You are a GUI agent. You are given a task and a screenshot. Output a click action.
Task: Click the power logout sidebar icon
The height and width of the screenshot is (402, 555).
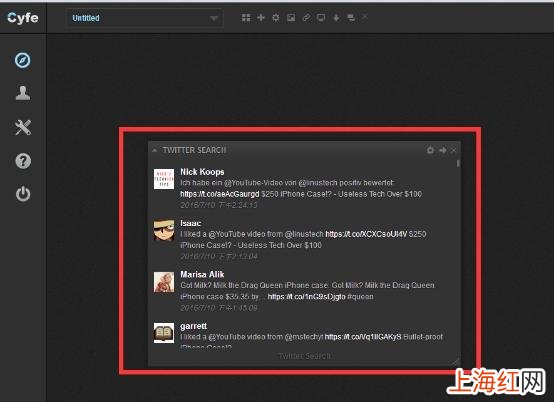pos(23,194)
